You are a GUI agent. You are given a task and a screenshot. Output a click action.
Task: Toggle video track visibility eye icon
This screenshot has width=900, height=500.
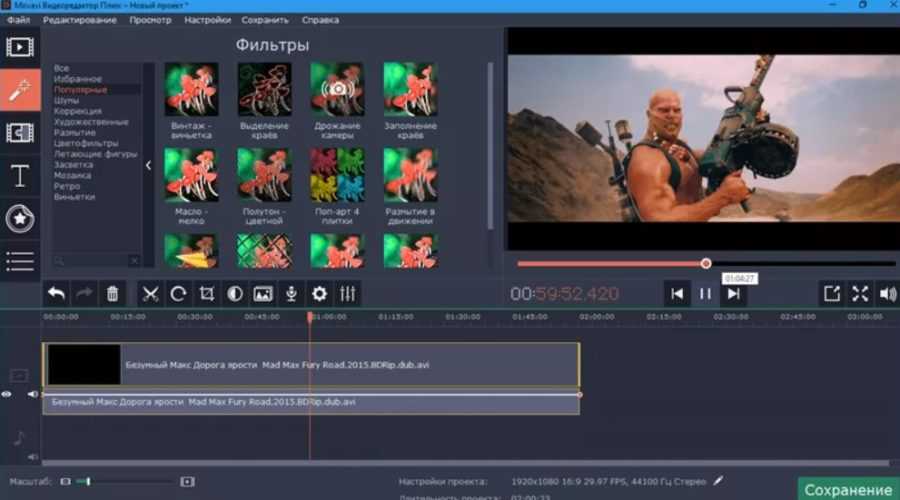(7, 395)
